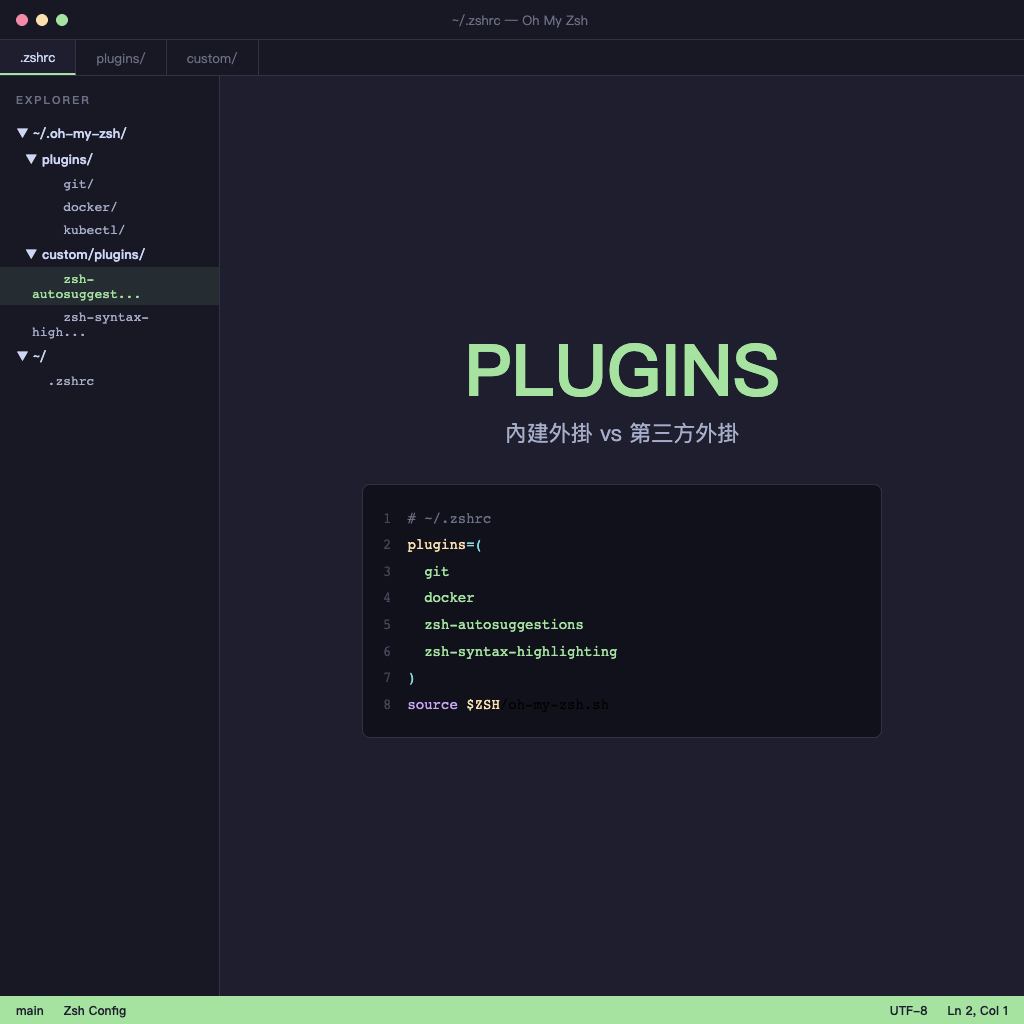Open .zshrc file in explorer tree
1024x1024 pixels.
tap(71, 381)
